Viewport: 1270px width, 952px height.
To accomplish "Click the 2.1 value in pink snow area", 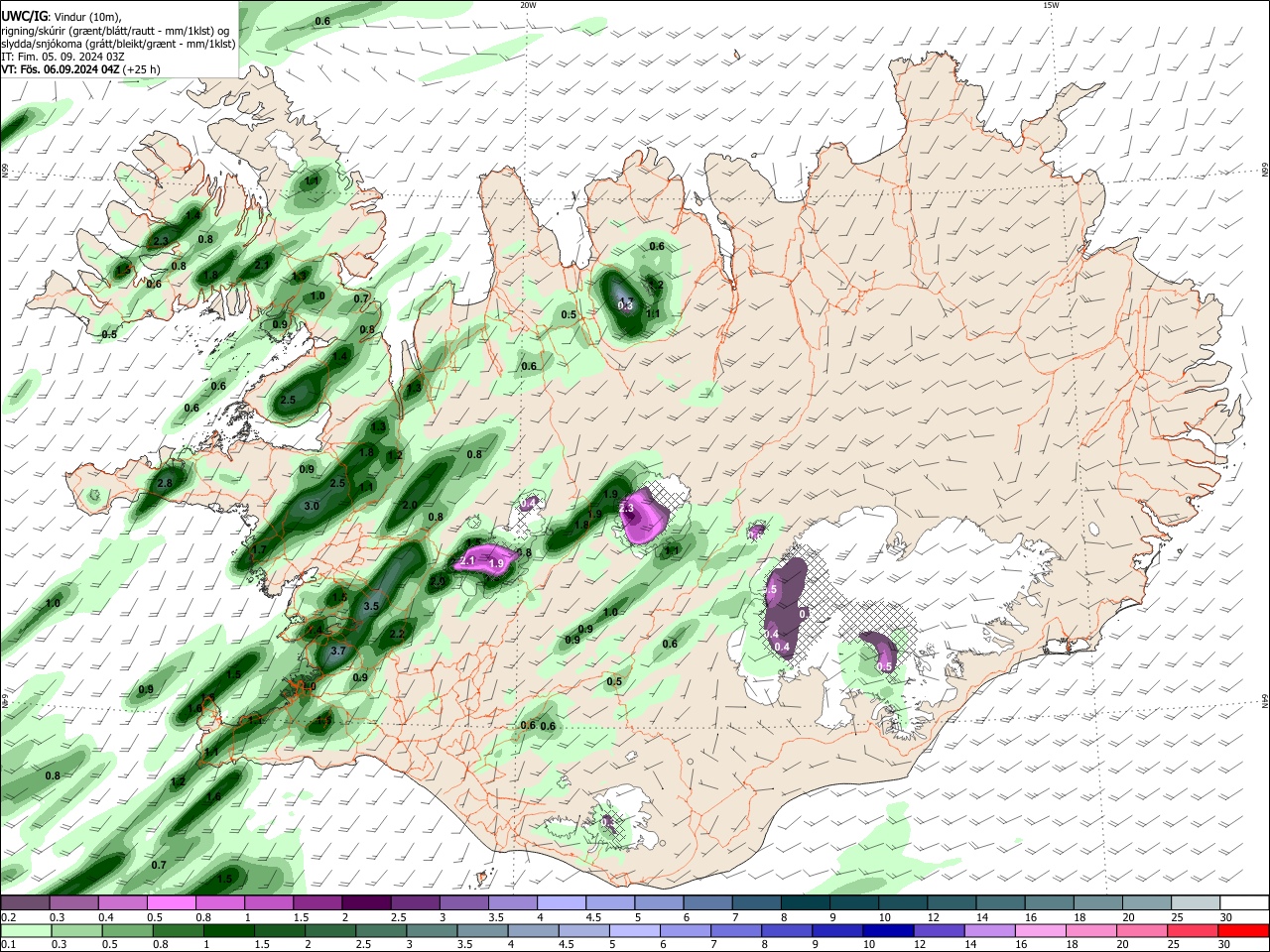I will click(468, 561).
